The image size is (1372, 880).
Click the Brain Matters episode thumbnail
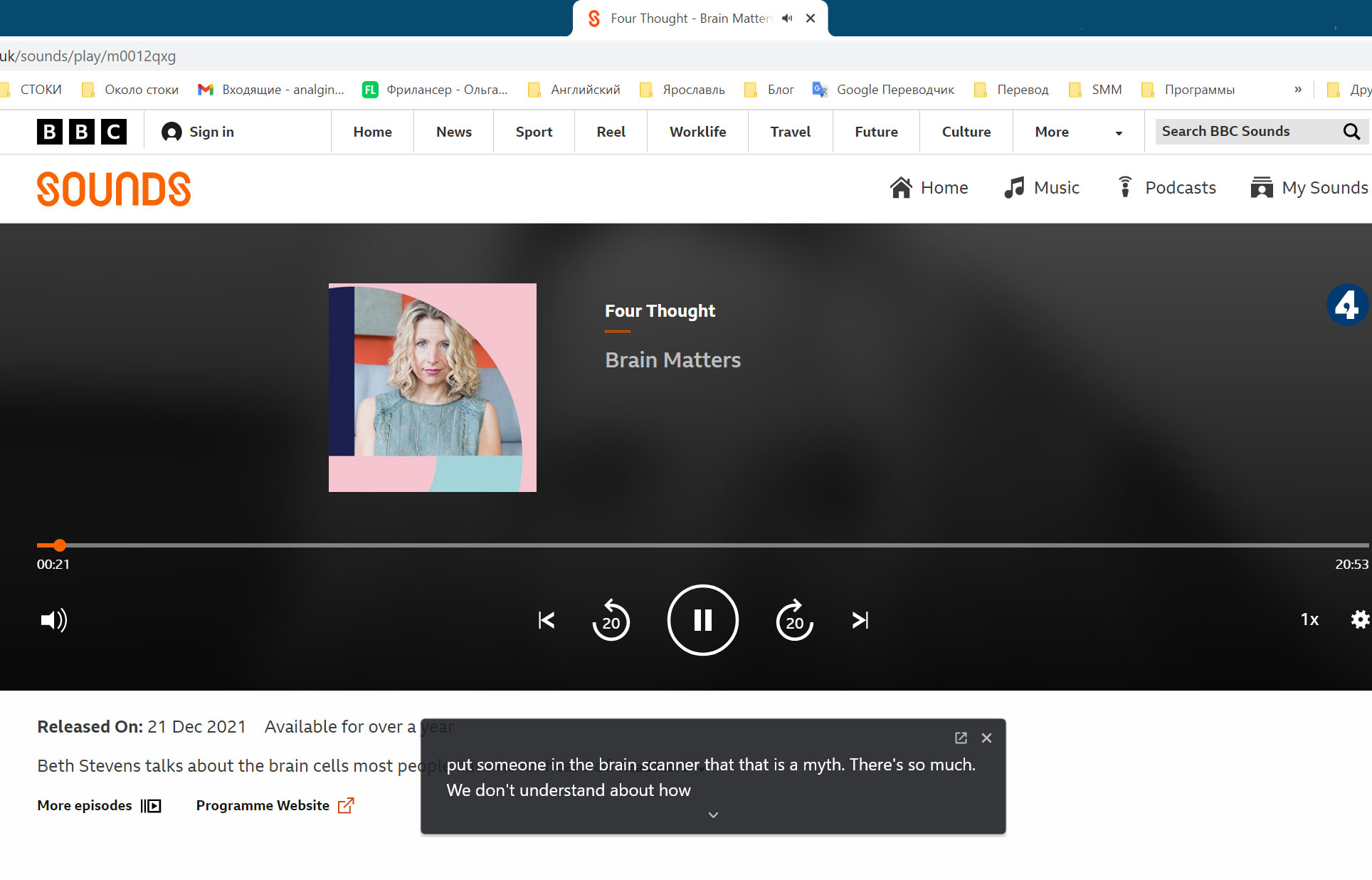[432, 388]
